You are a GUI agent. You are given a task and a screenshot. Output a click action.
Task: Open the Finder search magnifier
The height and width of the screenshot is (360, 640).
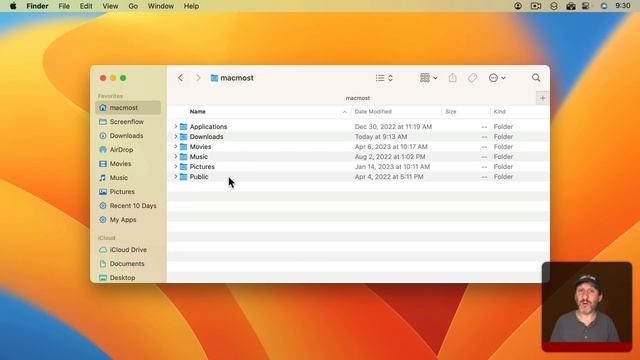[x=536, y=78]
